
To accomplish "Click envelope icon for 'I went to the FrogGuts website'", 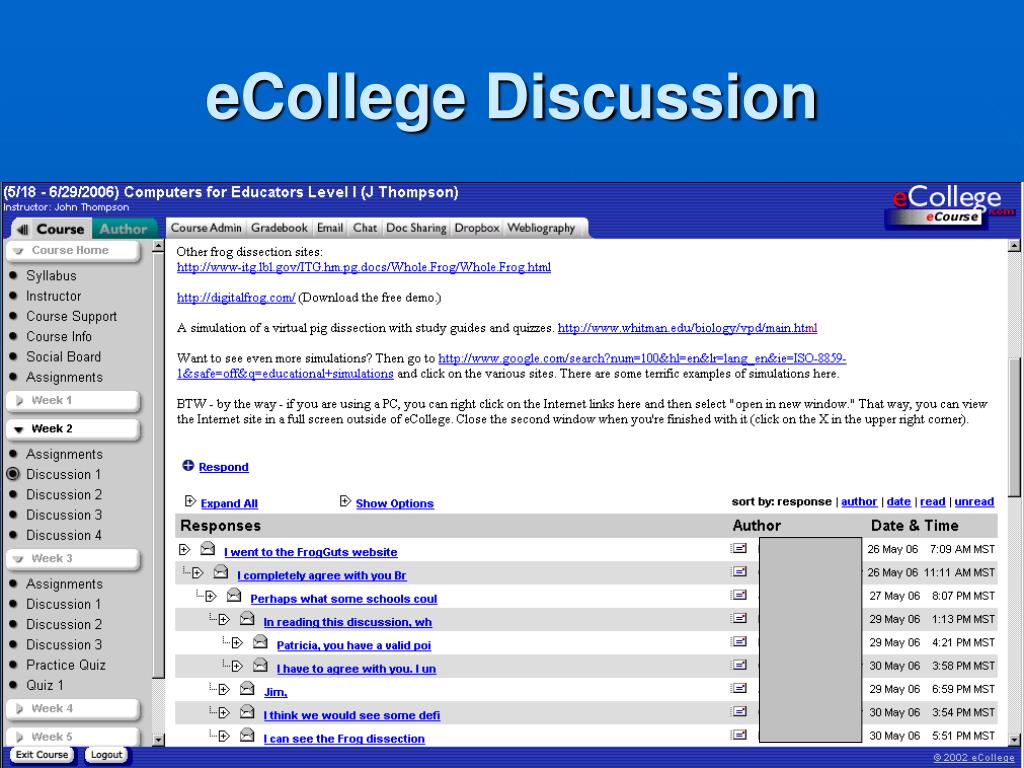I will coord(208,549).
